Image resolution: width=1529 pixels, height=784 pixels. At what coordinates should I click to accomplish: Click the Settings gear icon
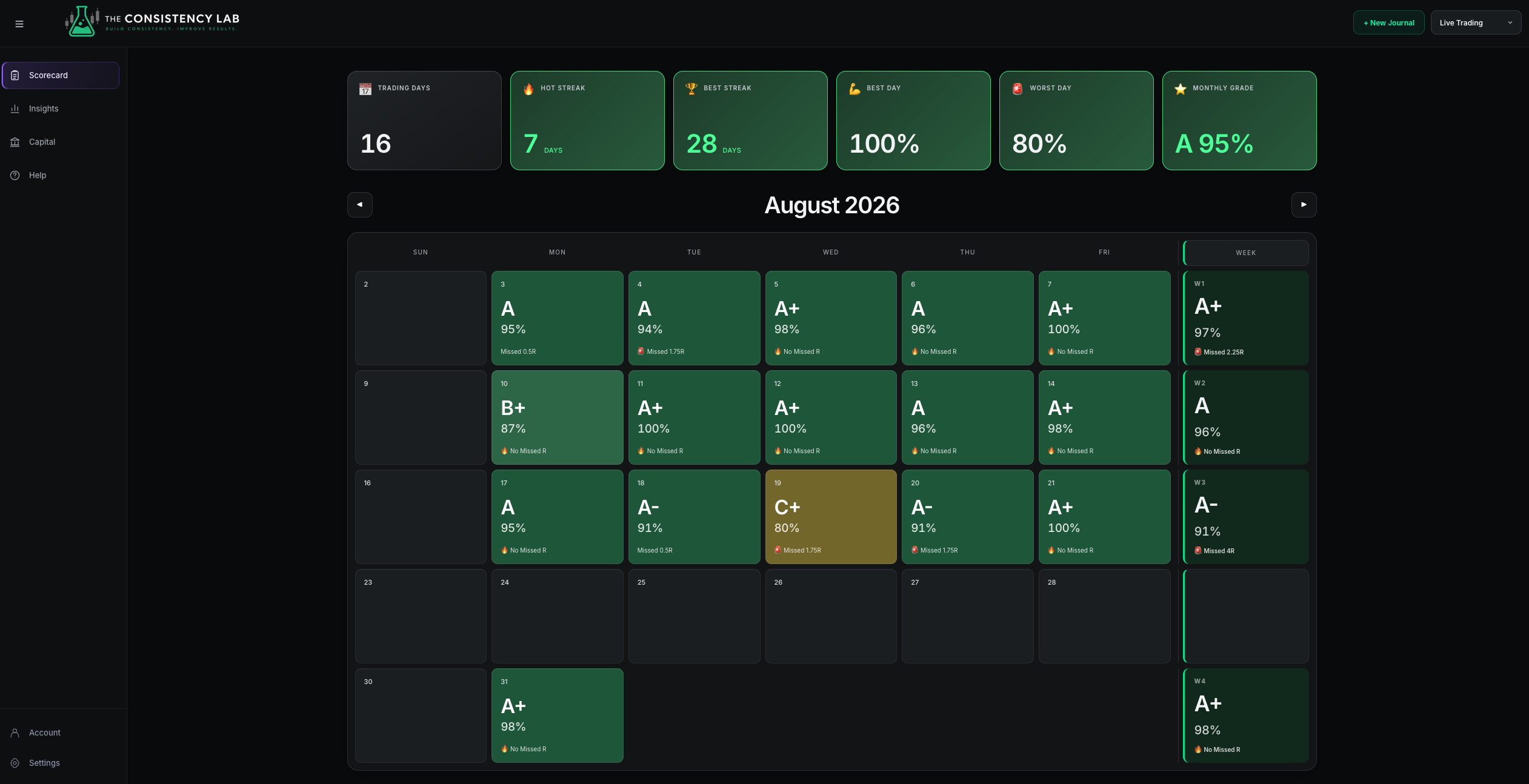click(15, 763)
